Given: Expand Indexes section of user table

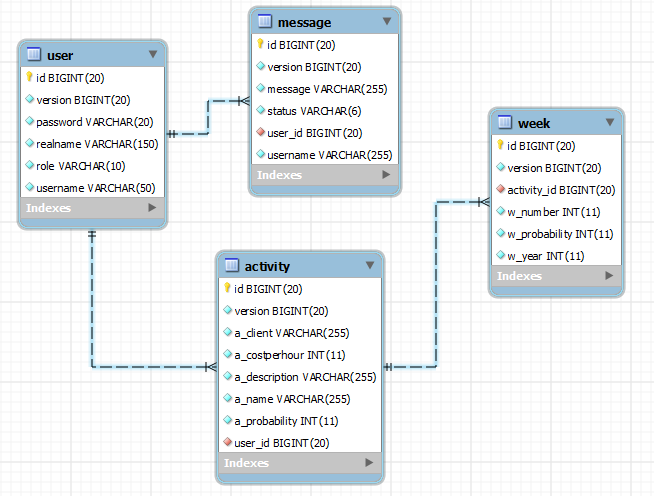Looking at the screenshot, I should click(x=152, y=207).
